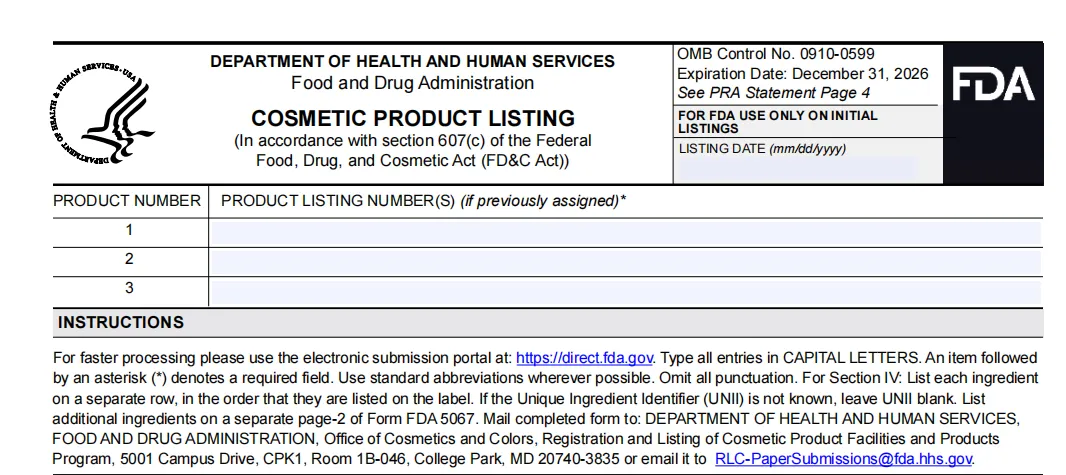Click the HHS eagle seal logo
The width and height of the screenshot is (1066, 475).
pos(103,113)
